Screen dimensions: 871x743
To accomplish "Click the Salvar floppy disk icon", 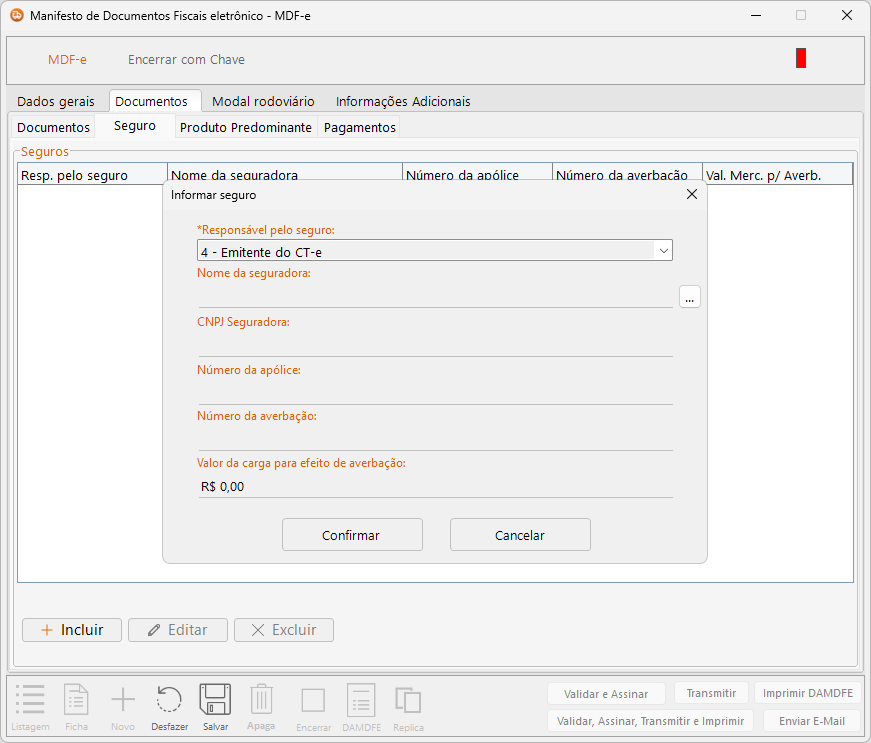I will click(215, 700).
